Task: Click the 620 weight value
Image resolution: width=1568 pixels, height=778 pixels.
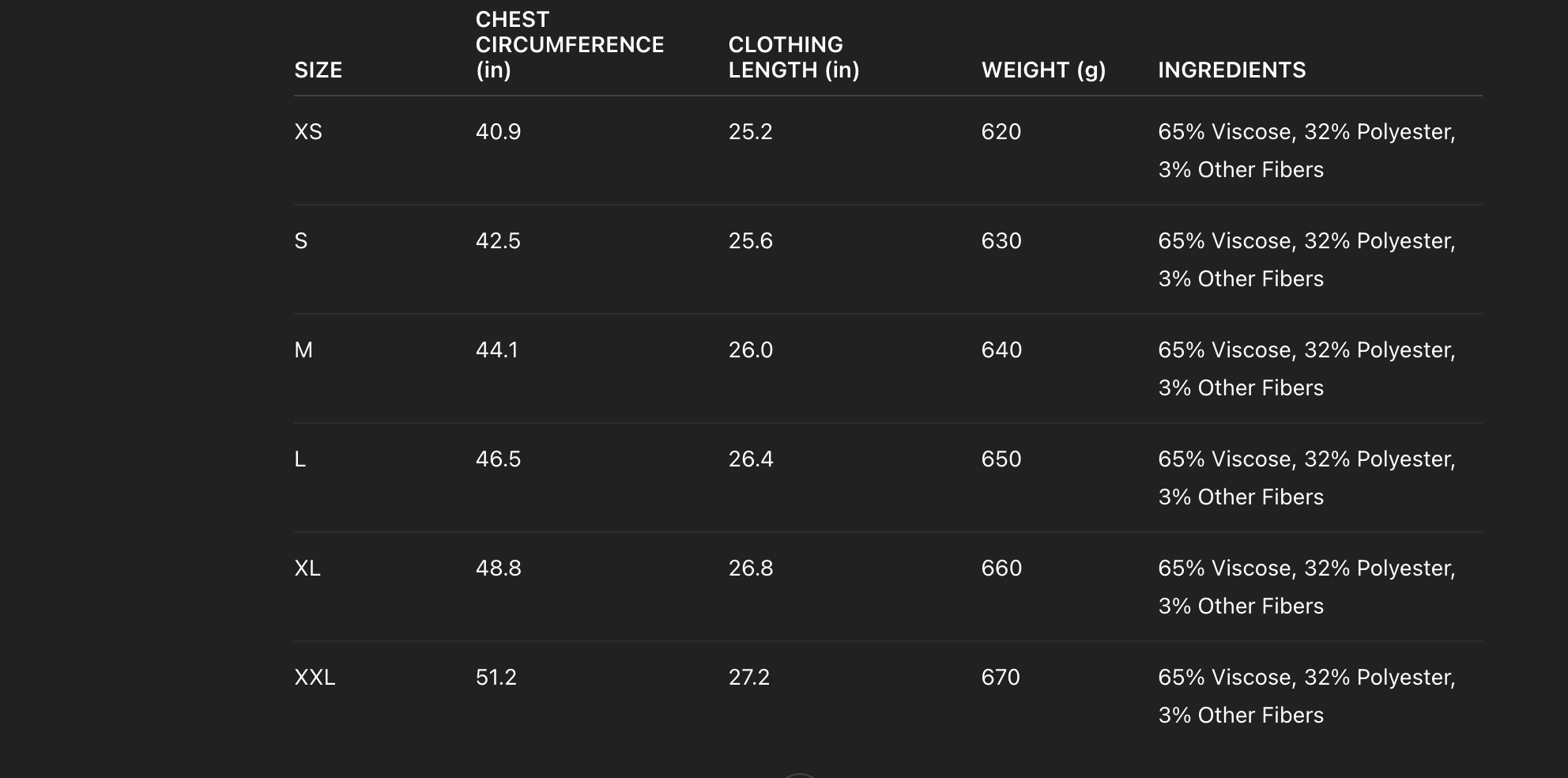Action: point(1001,132)
